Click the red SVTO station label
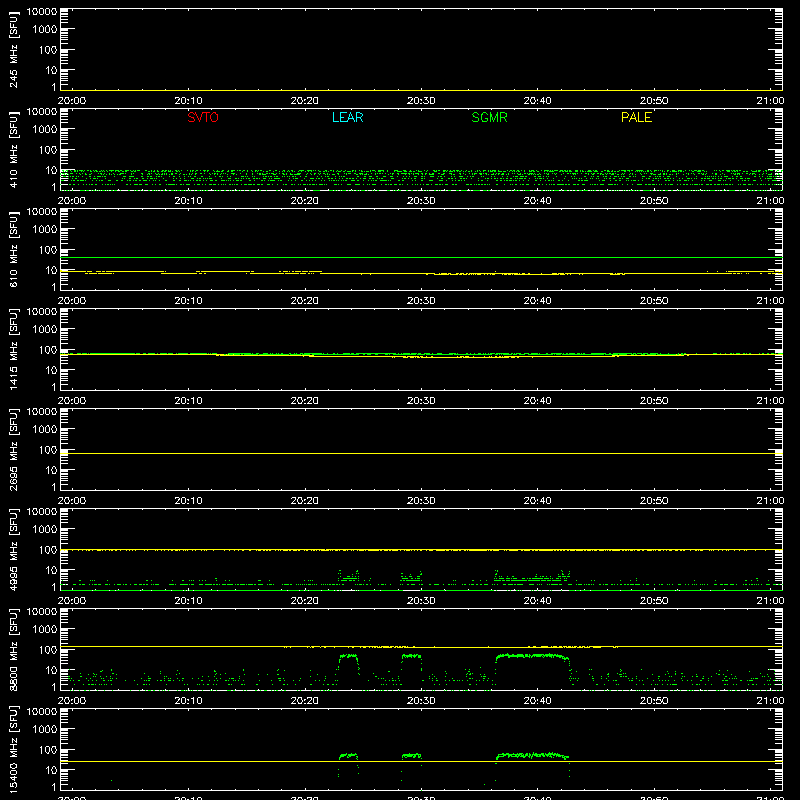800x800 pixels. pyautogui.click(x=203, y=117)
